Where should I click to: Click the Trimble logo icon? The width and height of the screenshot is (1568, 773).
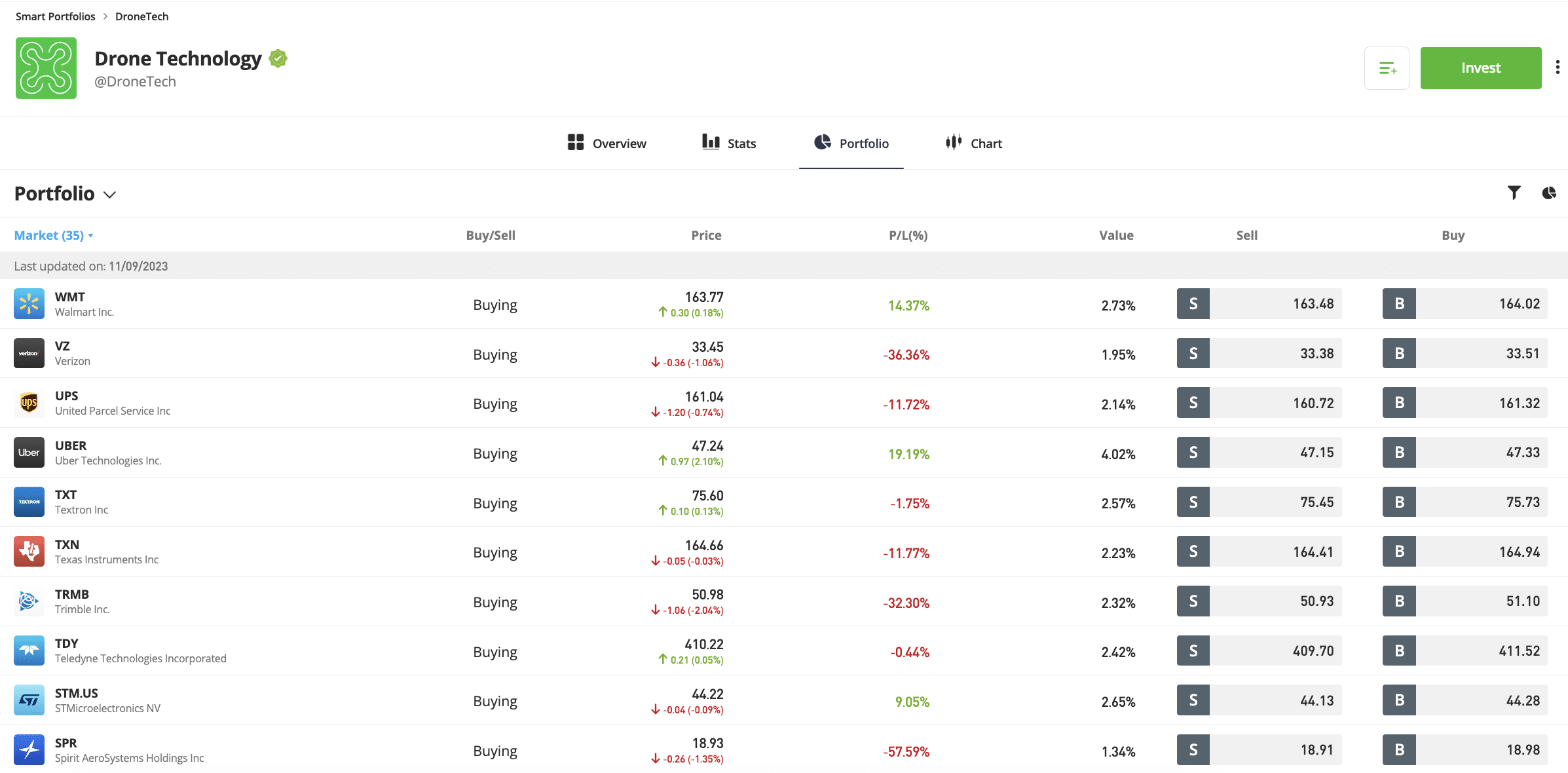29,601
